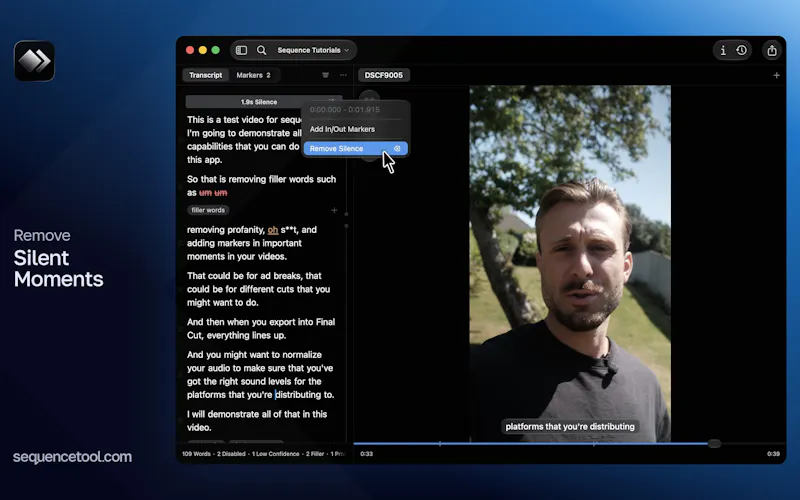Click the second marker tick on playback bar
The height and width of the screenshot is (500, 800).
[x=594, y=444]
